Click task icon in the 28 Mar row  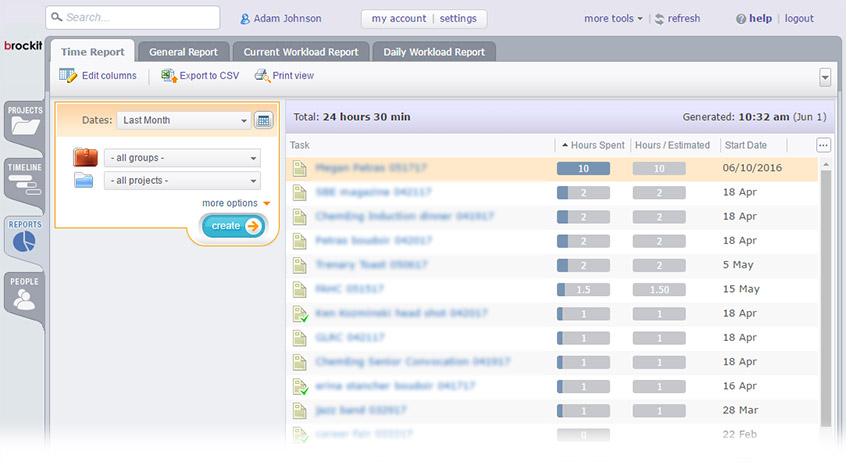coord(299,411)
